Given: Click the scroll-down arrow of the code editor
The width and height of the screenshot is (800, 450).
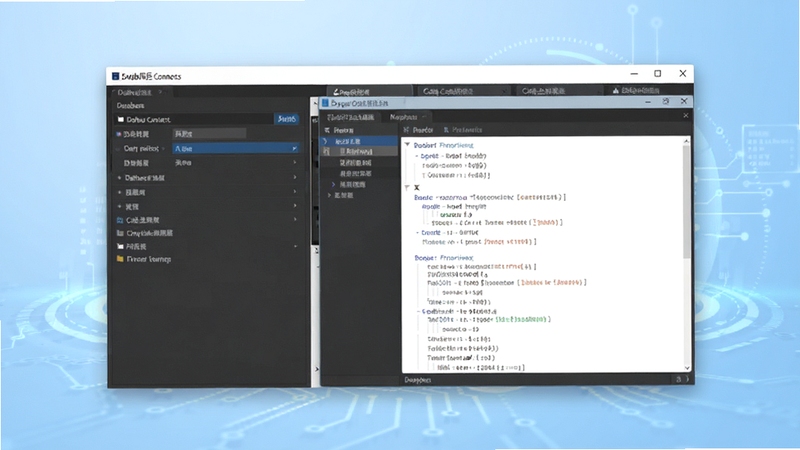Looking at the screenshot, I should click(x=687, y=367).
